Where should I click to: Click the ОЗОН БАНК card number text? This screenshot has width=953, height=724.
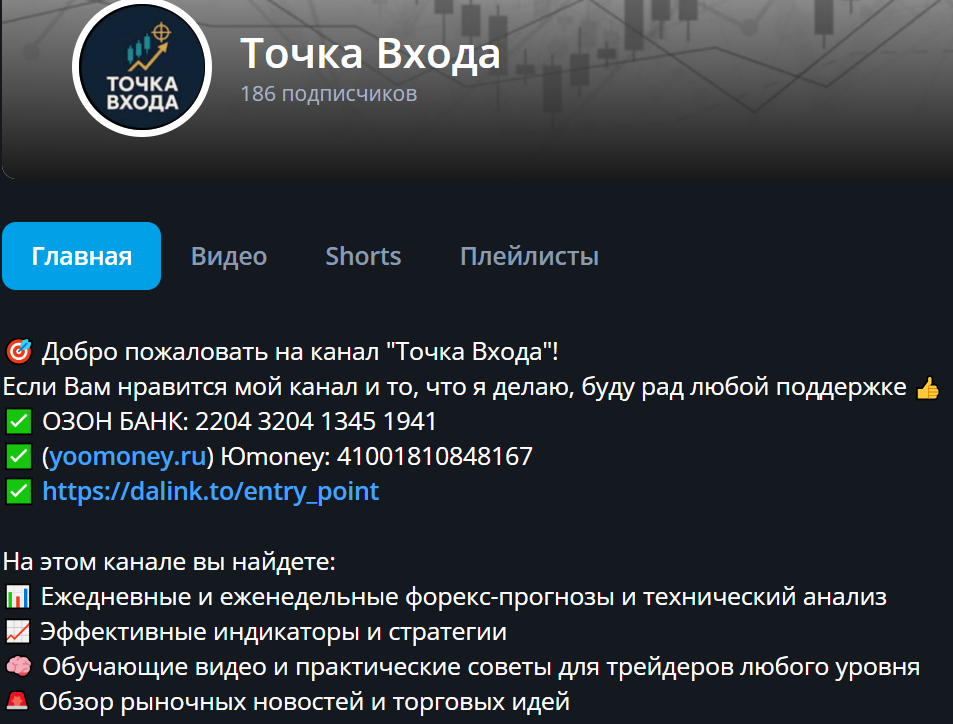pos(315,421)
